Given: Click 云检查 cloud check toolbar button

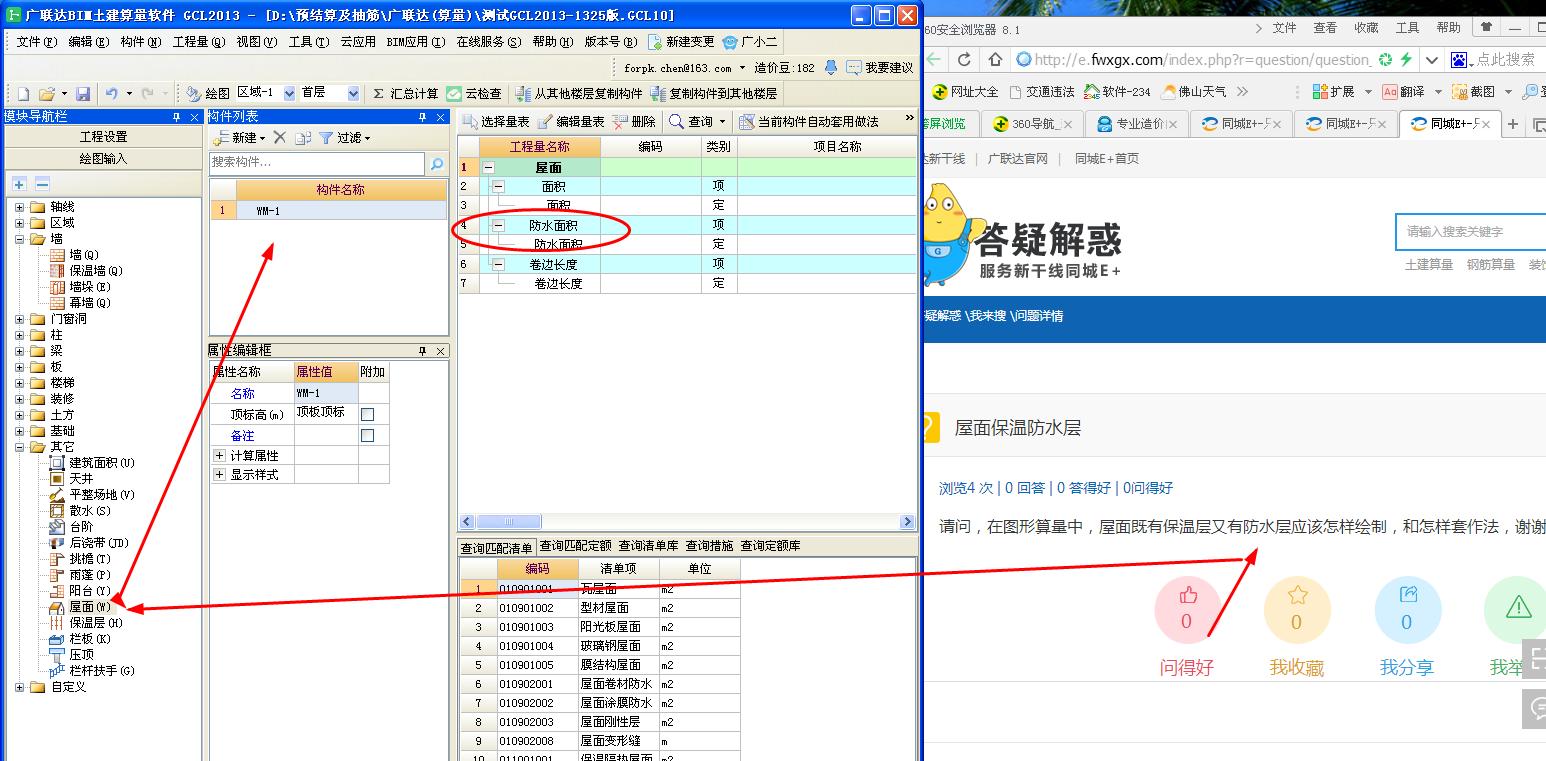Looking at the screenshot, I should click(474, 93).
